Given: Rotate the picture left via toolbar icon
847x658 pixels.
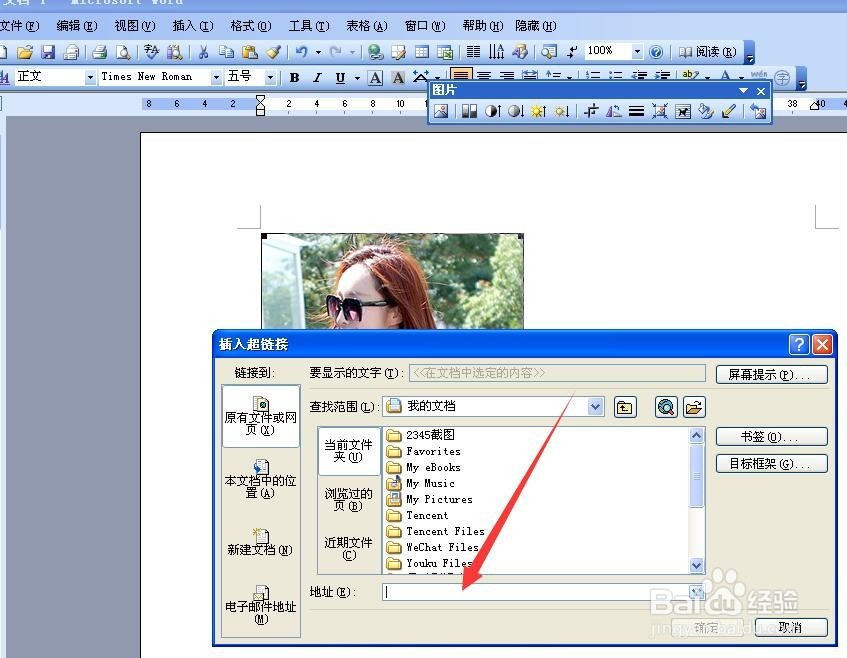Looking at the screenshot, I should (x=613, y=110).
